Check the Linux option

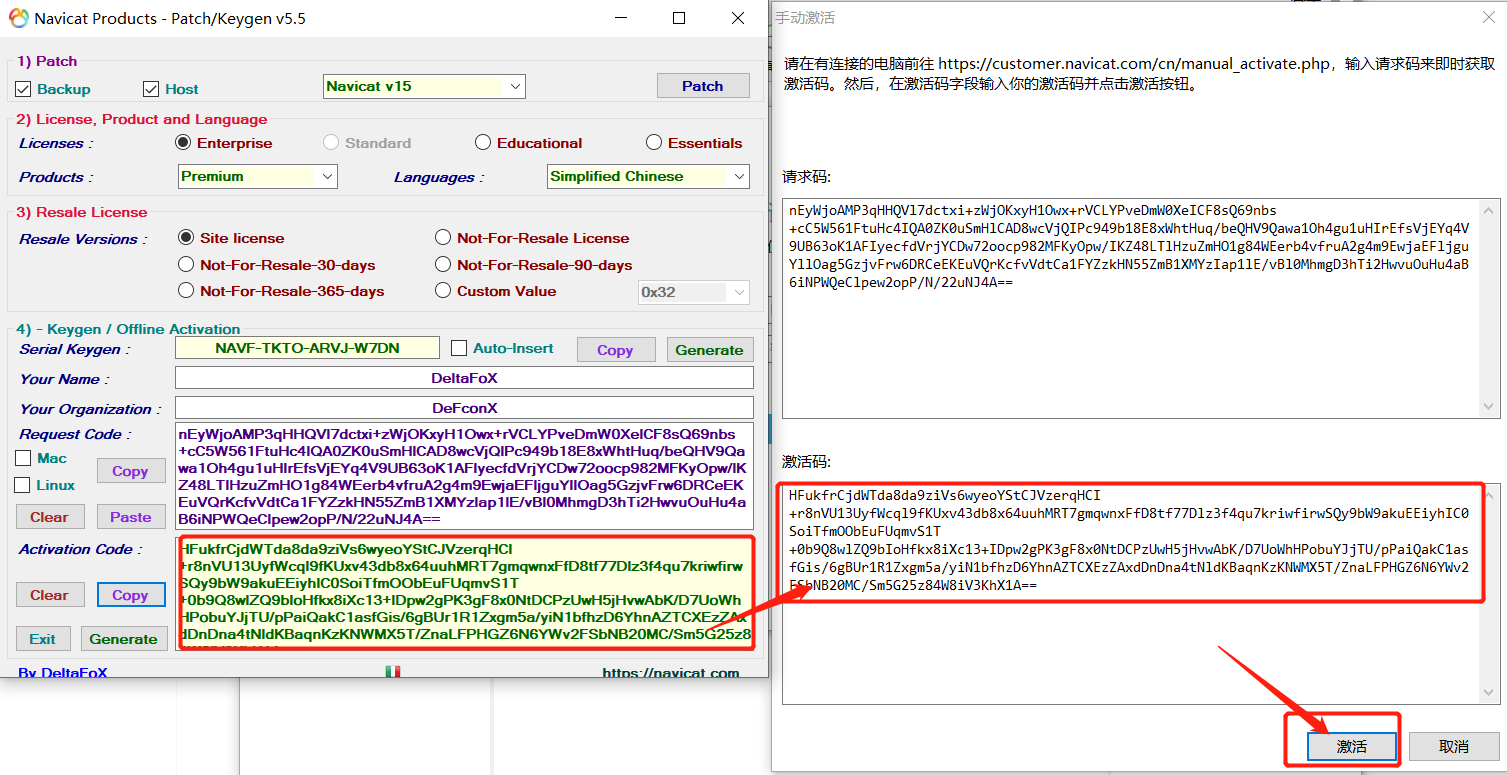[23, 485]
